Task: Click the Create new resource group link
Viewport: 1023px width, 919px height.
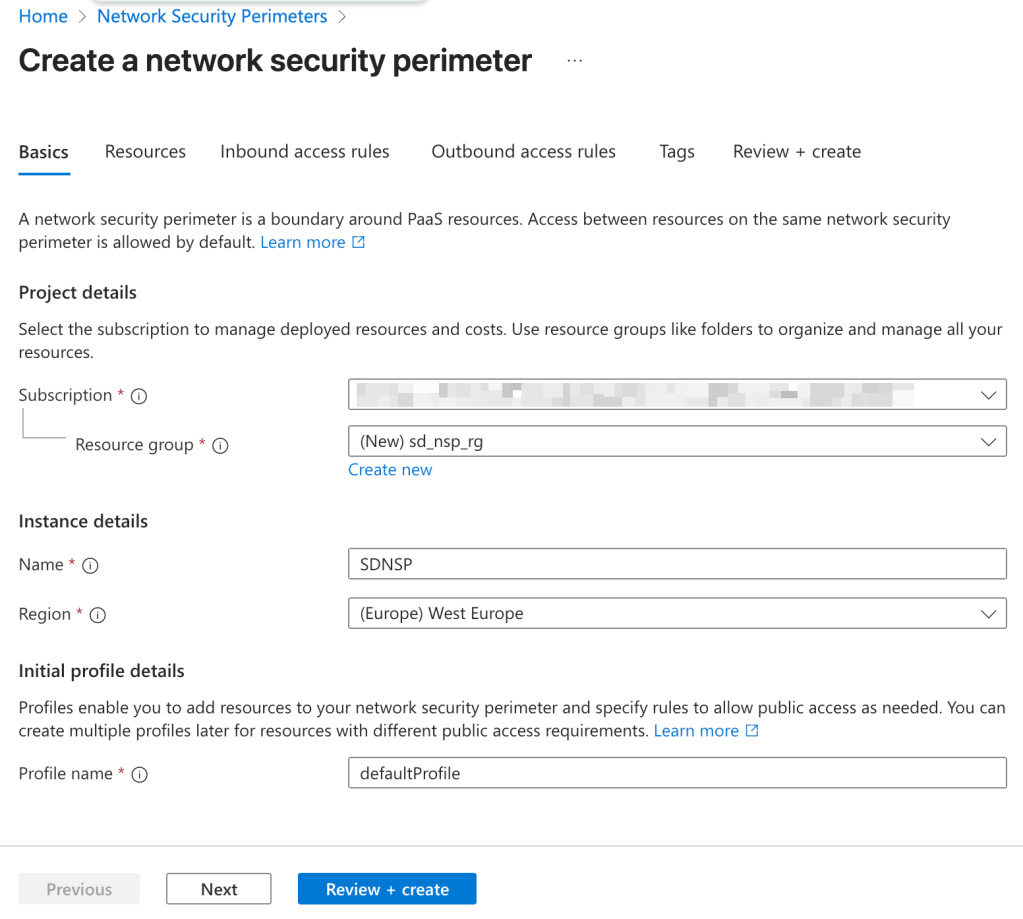Action: (390, 470)
